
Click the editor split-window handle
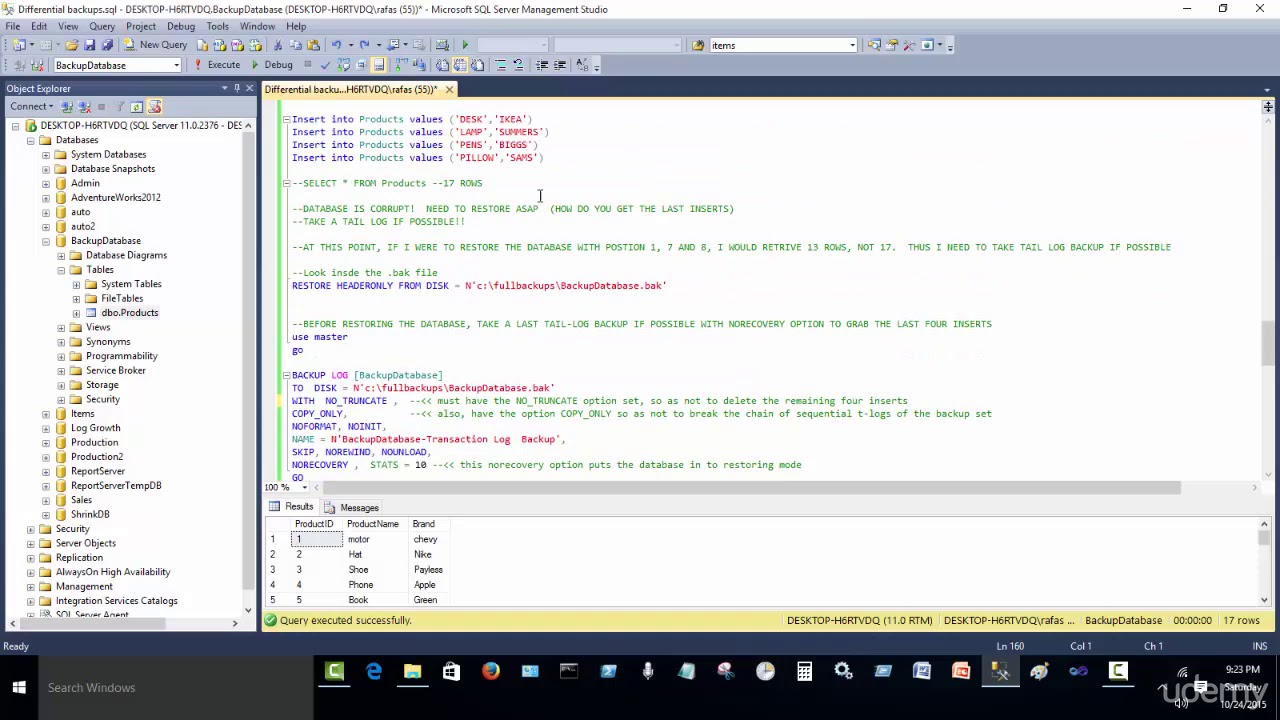point(1267,105)
